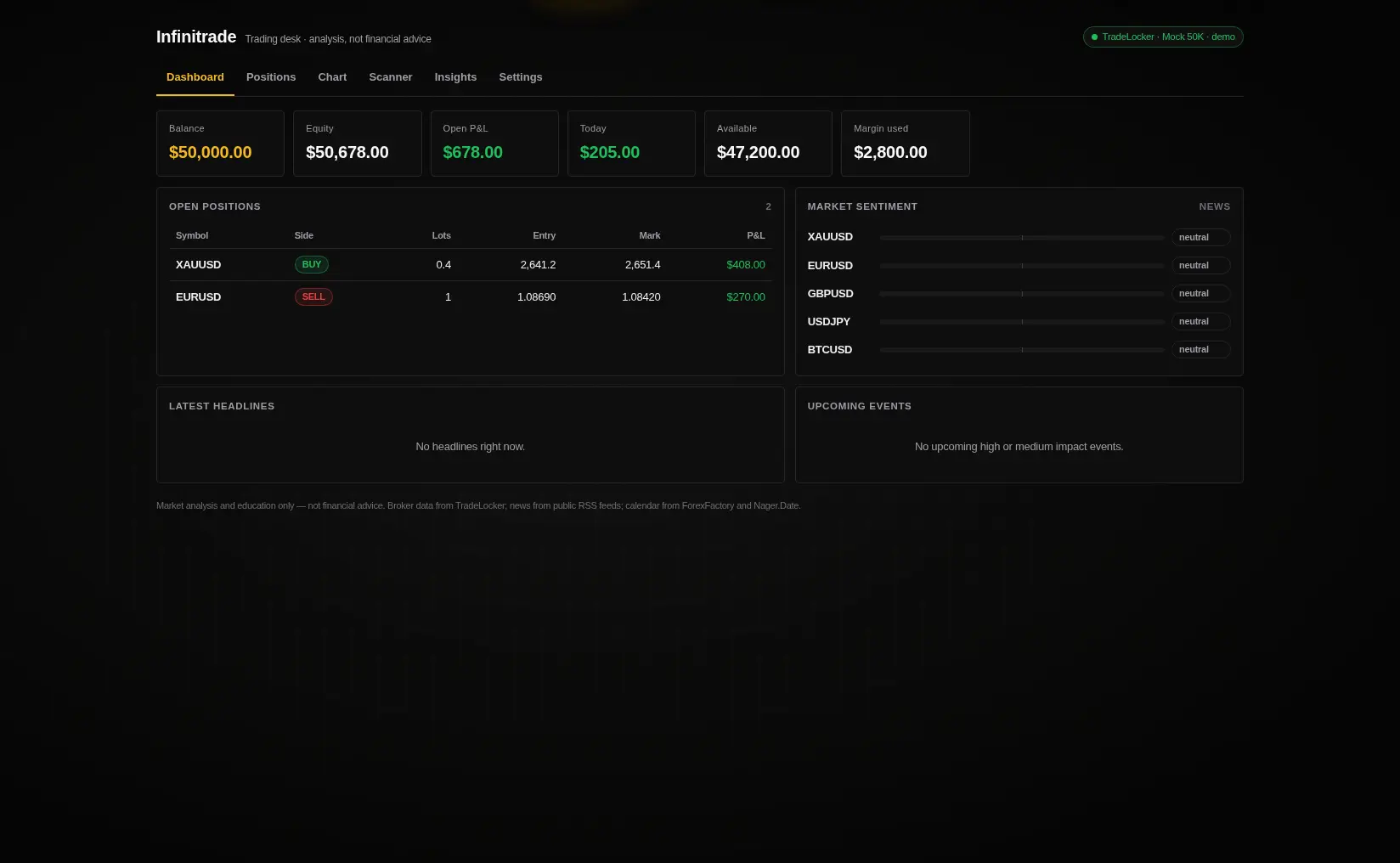The image size is (1400, 863).
Task: Go to the Scanner tab
Action: (391, 77)
